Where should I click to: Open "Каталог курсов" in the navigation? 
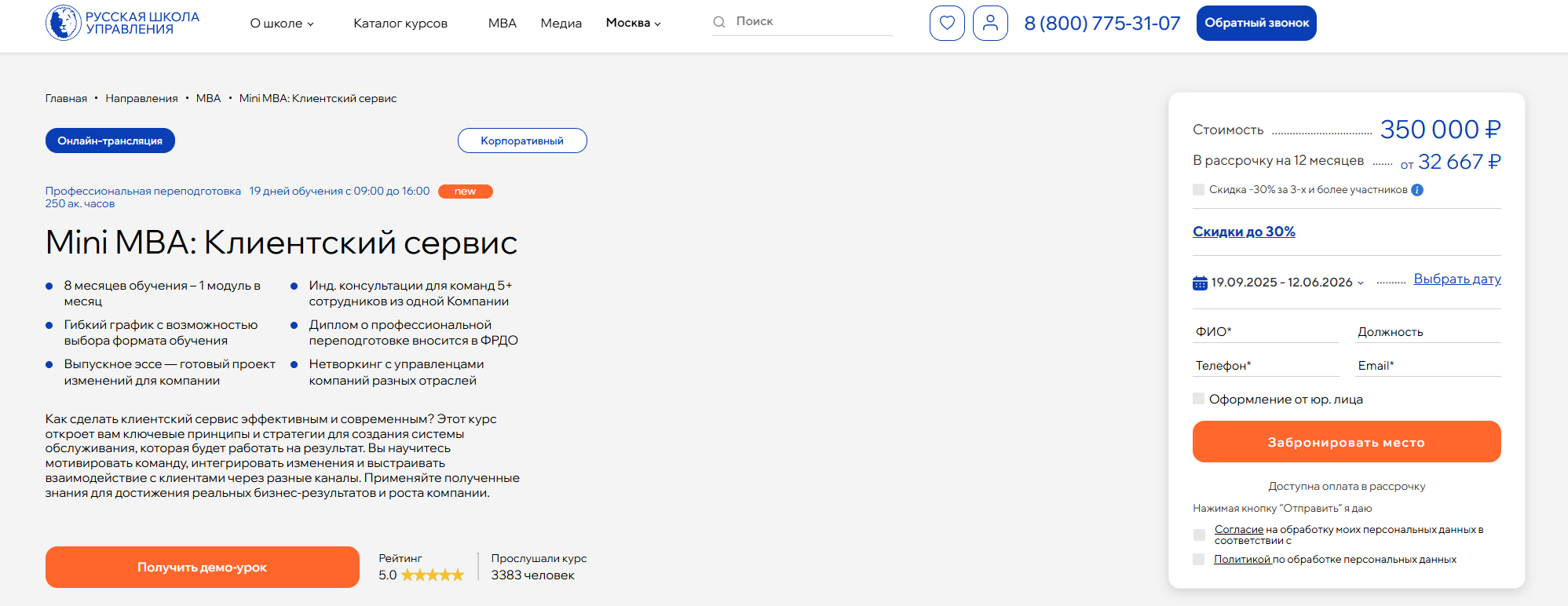click(x=400, y=24)
